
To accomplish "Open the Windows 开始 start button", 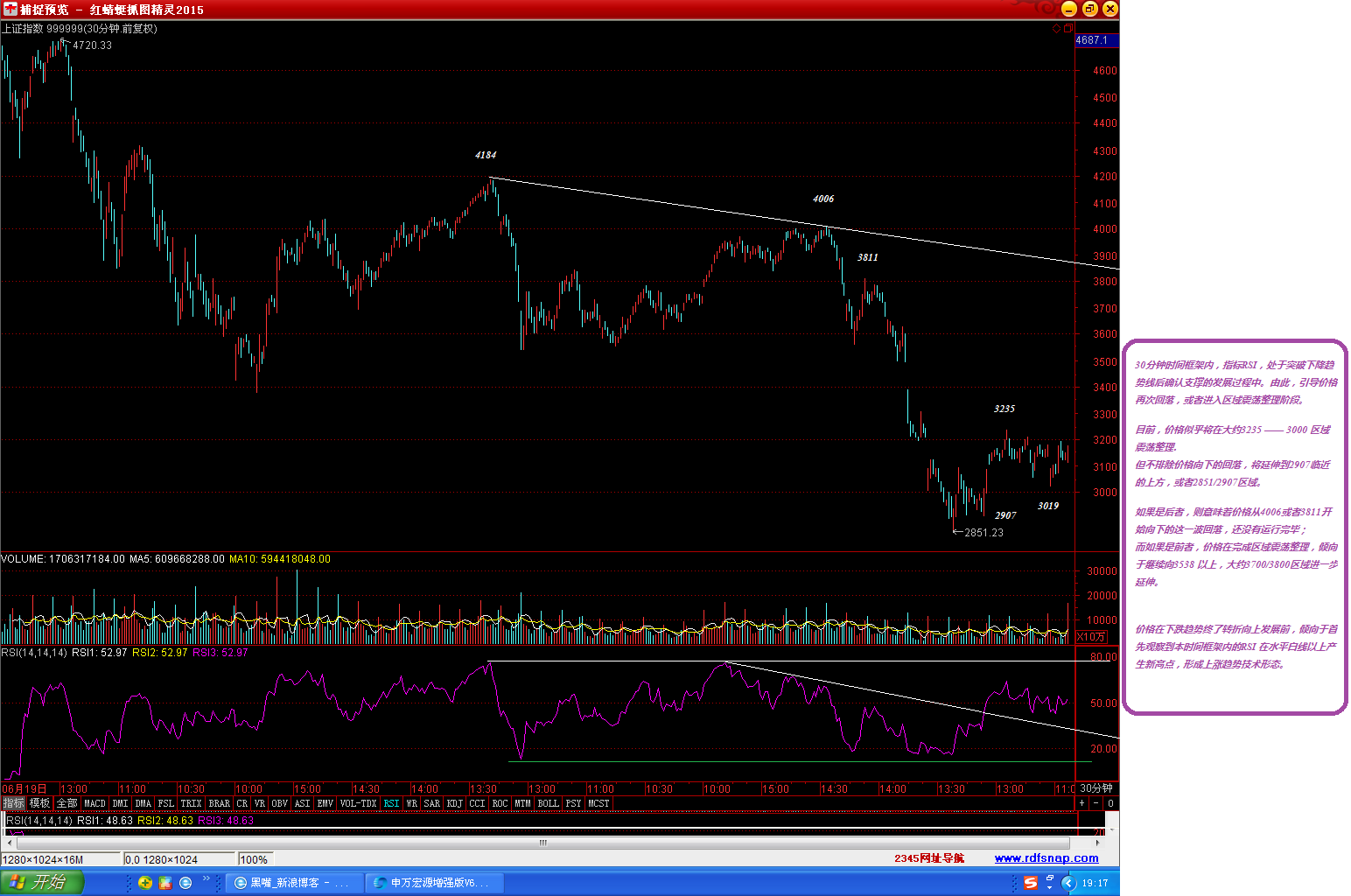I will (41, 882).
